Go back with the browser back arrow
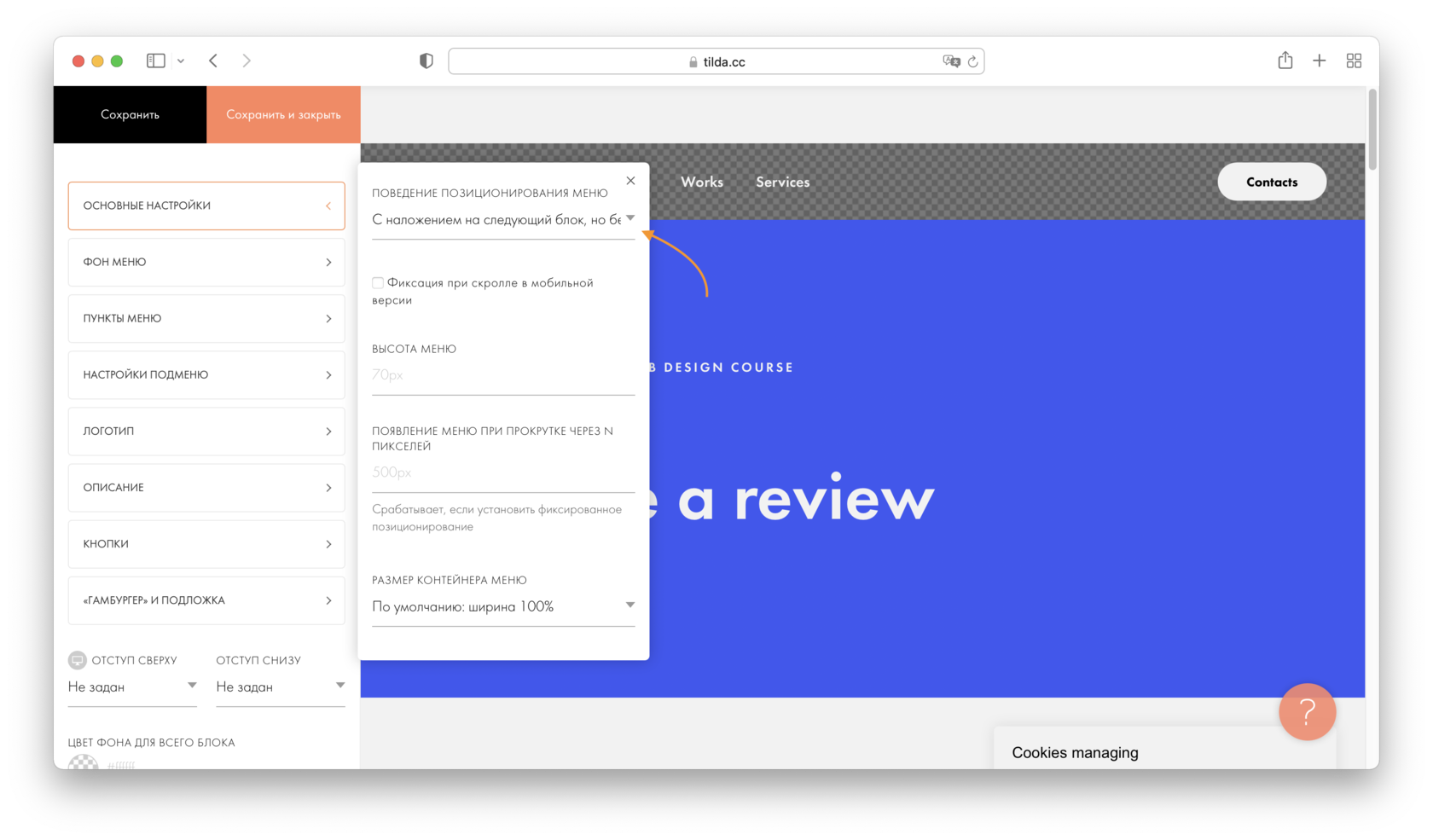The width and height of the screenshot is (1433, 840). point(213,61)
